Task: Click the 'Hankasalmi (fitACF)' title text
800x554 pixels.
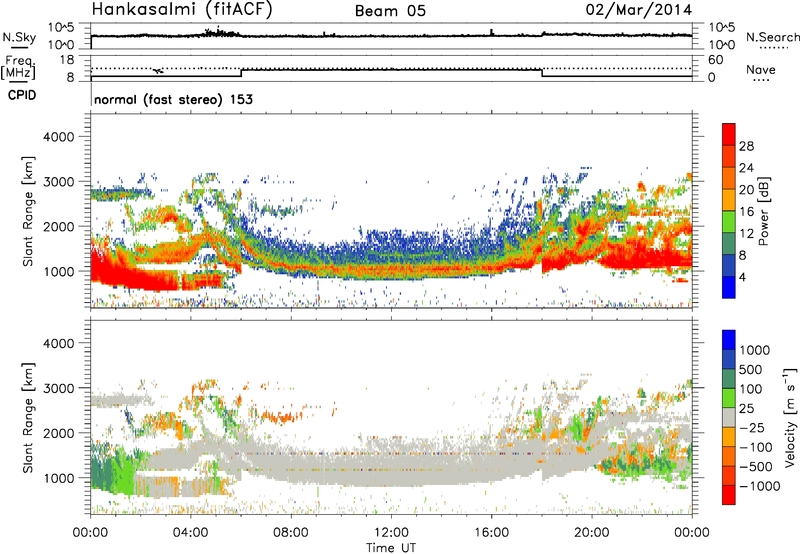Action: (x=182, y=10)
